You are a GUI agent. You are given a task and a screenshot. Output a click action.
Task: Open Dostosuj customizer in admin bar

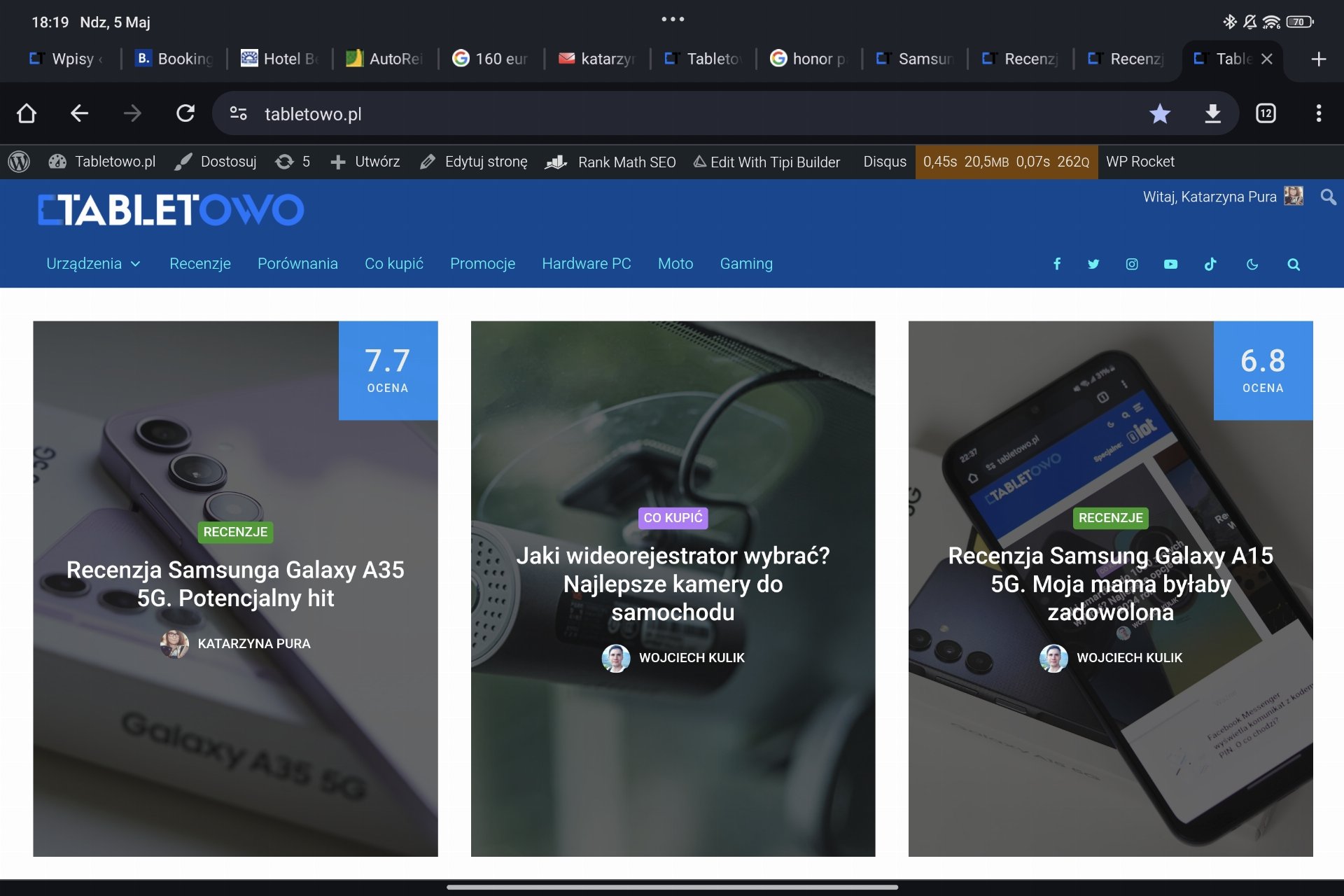(x=216, y=162)
